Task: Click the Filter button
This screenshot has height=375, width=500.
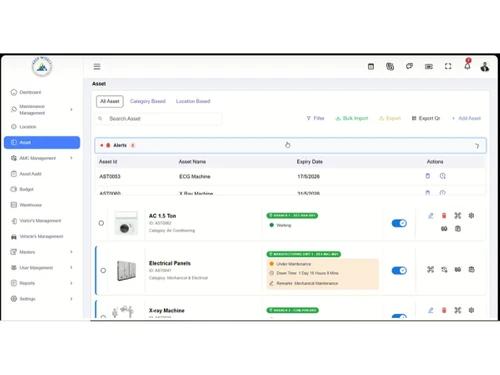Action: (315, 118)
